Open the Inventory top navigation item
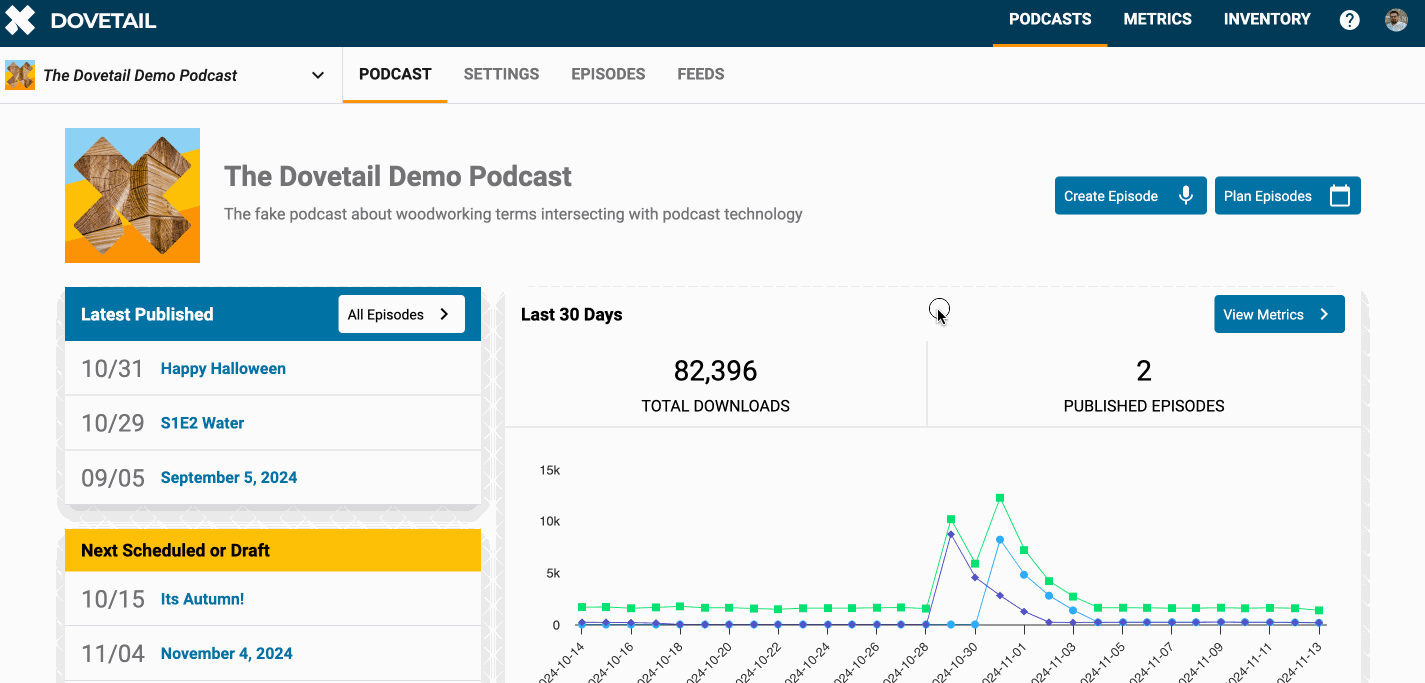The image size is (1425, 683). coord(1267,19)
